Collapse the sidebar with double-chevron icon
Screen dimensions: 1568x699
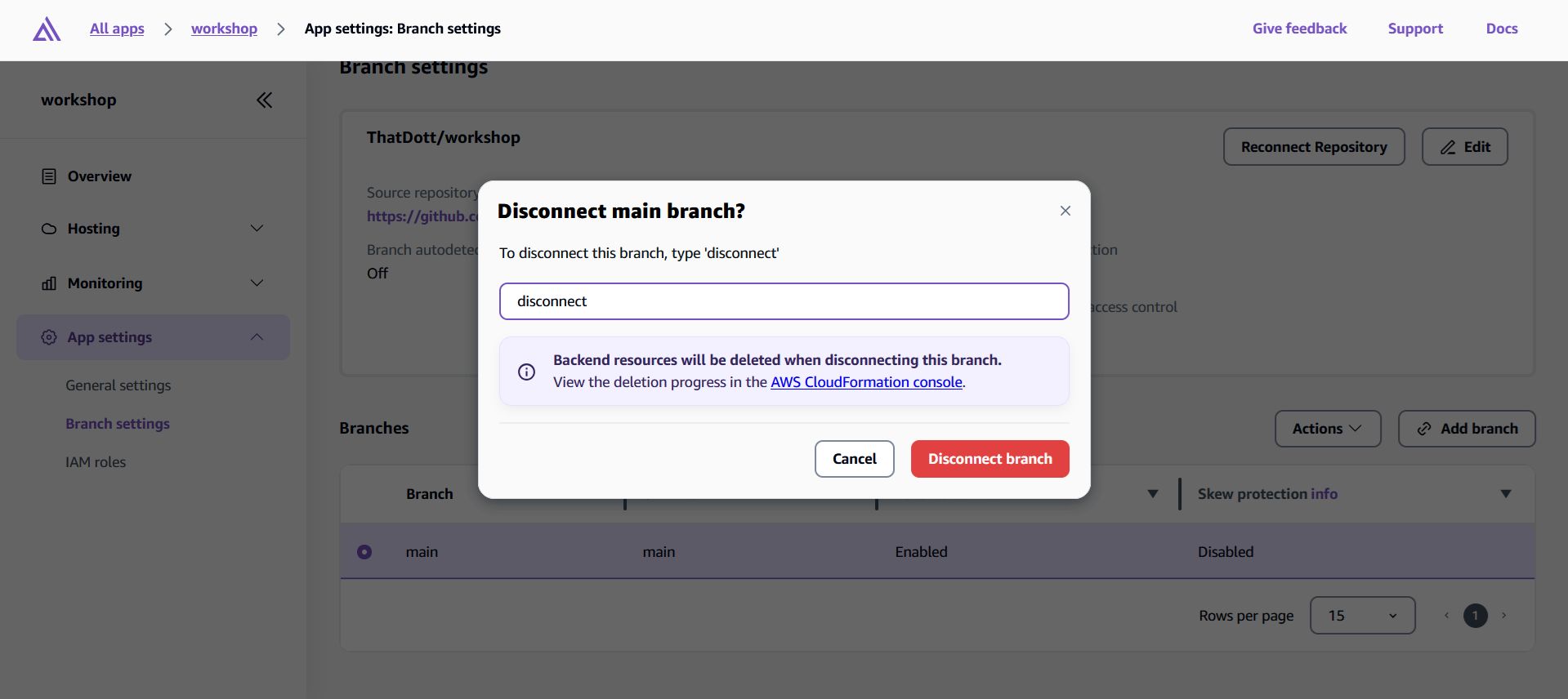point(264,100)
